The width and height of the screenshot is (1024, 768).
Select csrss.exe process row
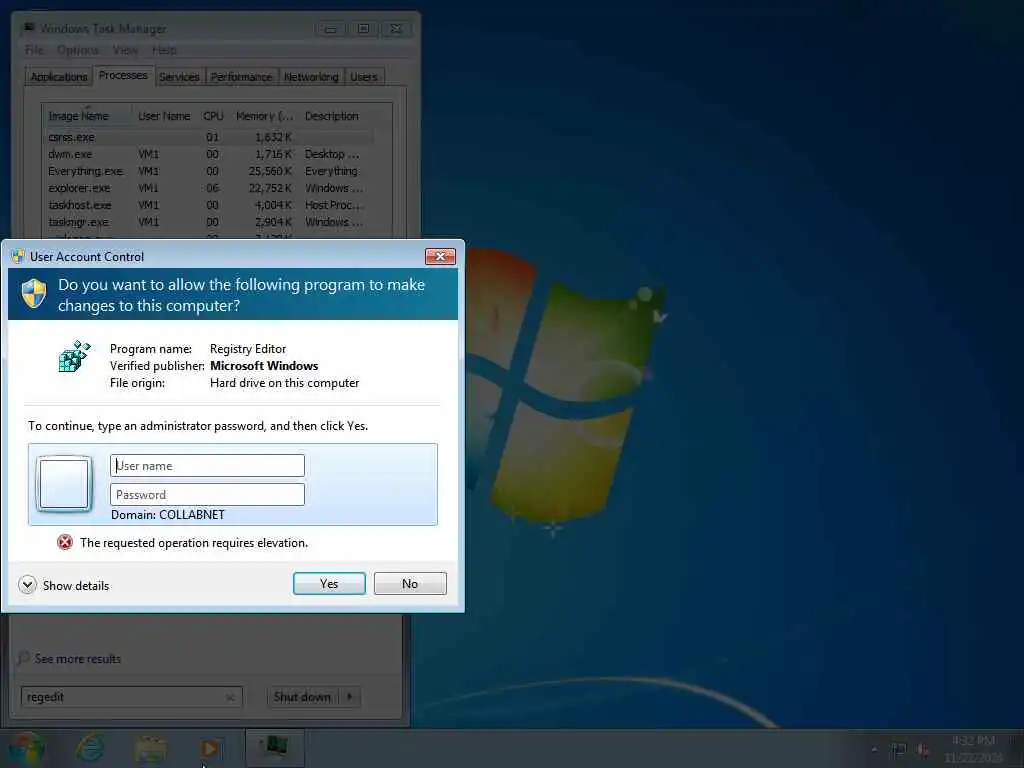(209, 137)
